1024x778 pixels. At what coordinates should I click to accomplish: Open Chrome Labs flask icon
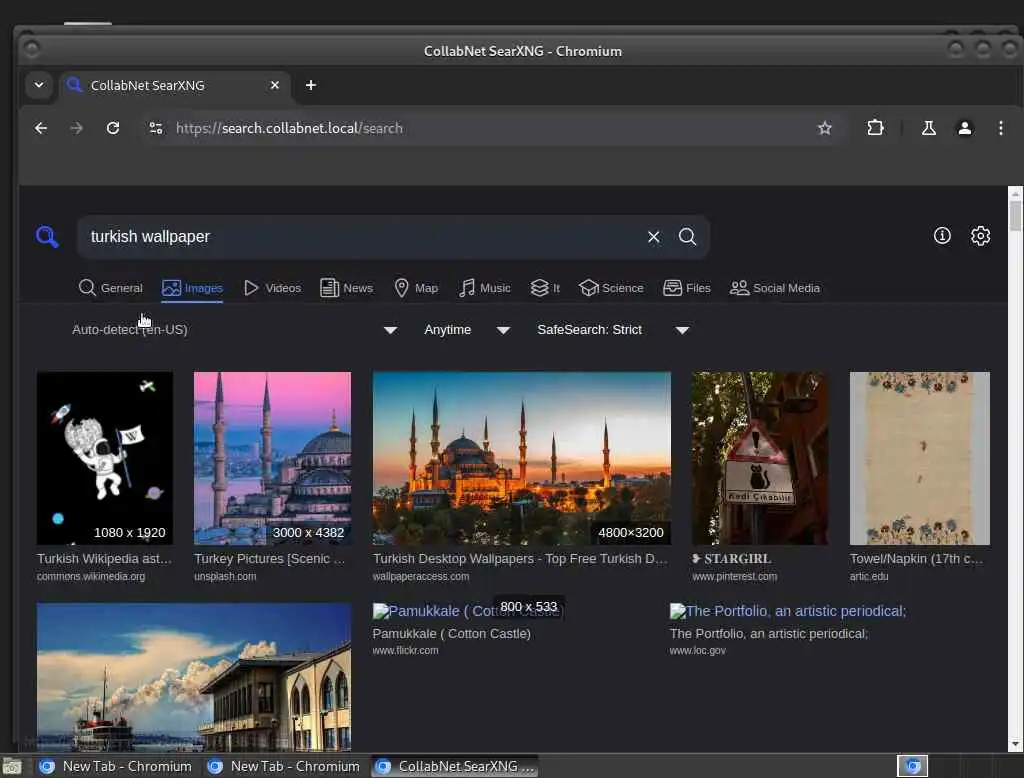coord(928,128)
